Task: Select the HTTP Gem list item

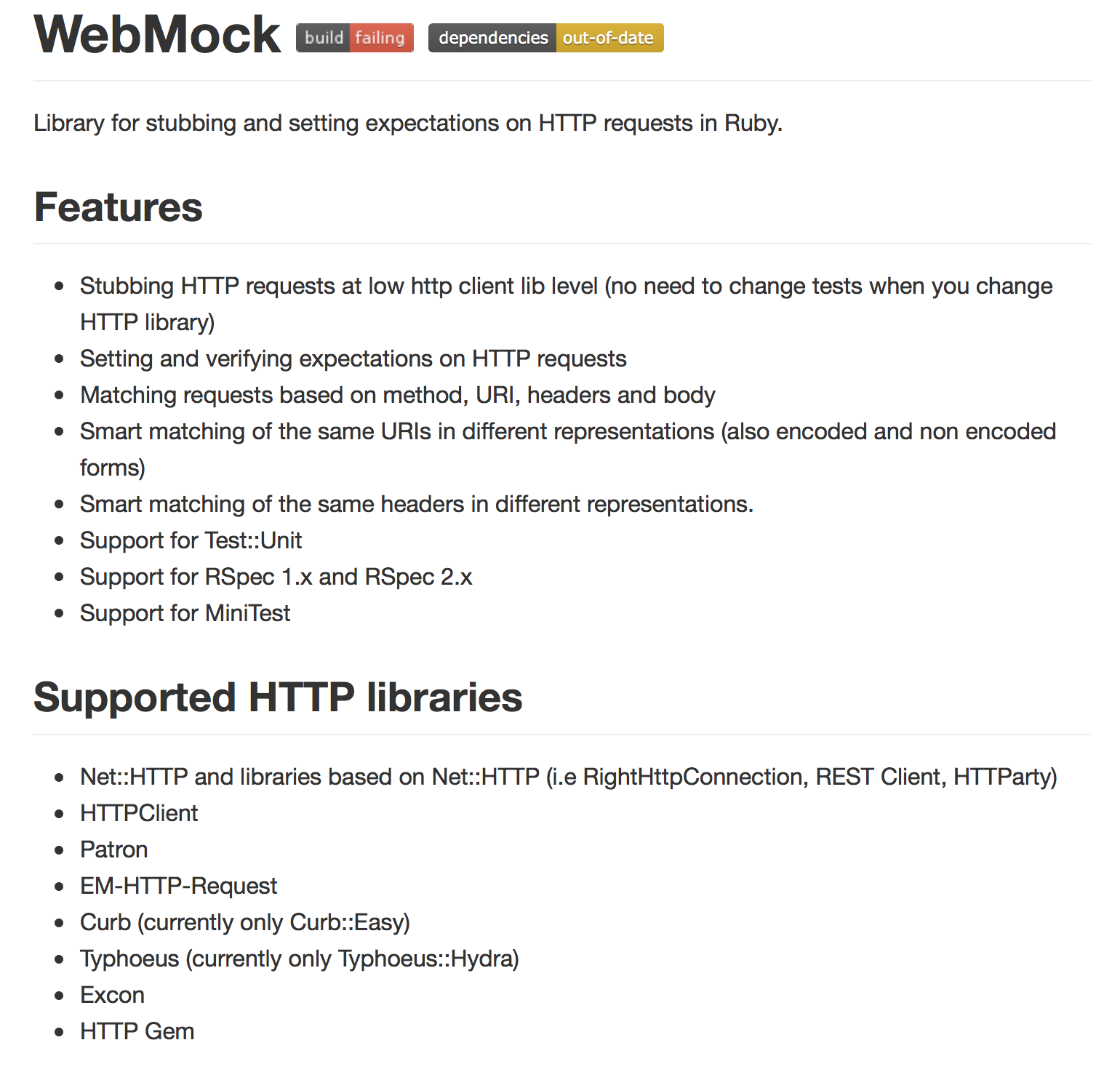Action: pyautogui.click(x=137, y=1032)
